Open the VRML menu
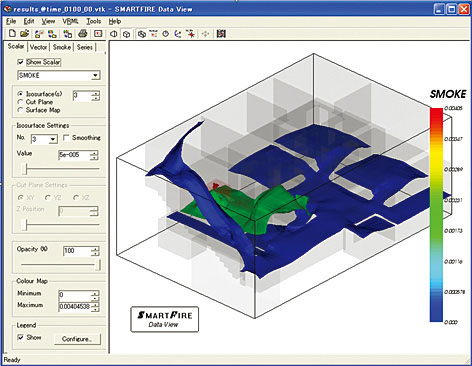Screen dimensions: 472x366 70,21
